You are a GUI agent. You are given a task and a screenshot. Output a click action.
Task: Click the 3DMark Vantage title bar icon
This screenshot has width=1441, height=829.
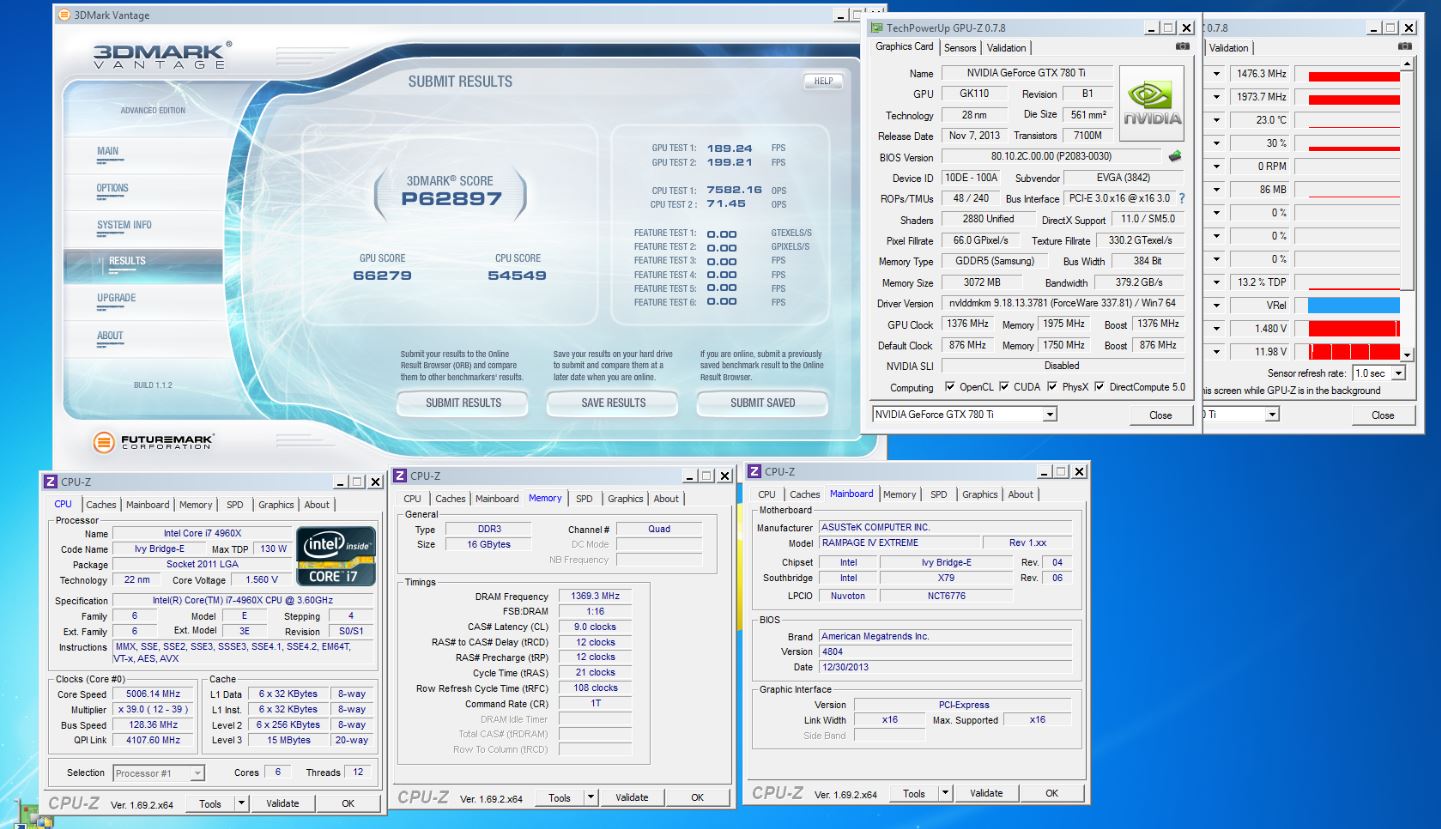(65, 14)
